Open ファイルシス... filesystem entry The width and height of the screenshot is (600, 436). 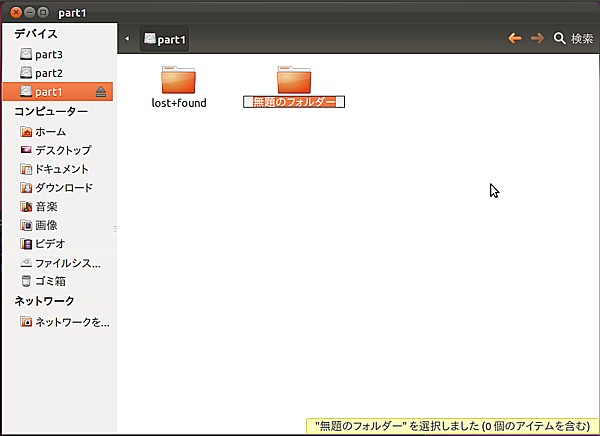(58, 263)
